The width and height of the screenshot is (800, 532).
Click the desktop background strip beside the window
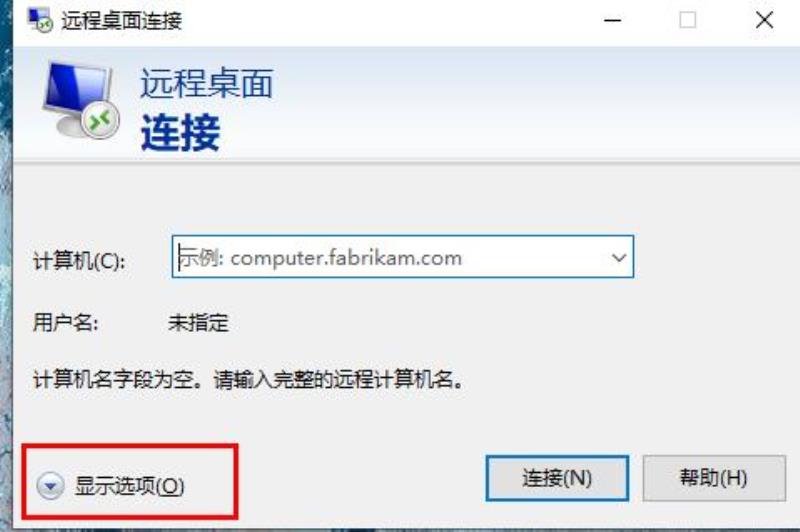click(6, 265)
